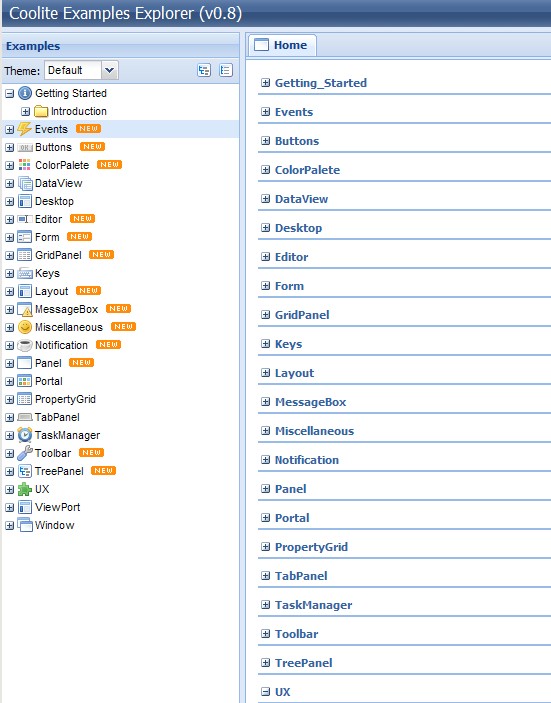Image resolution: width=551 pixels, height=703 pixels.
Task: Expand the Introduction tree node
Action: click(26, 112)
